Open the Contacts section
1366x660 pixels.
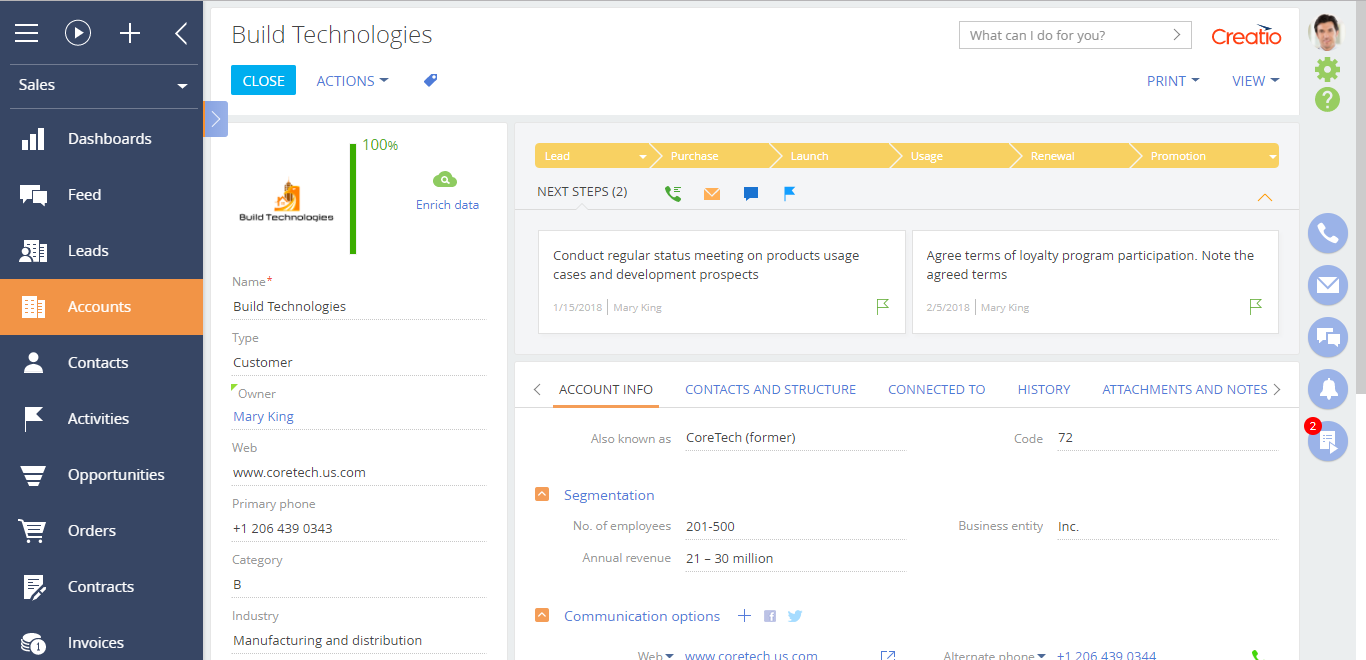coord(102,363)
